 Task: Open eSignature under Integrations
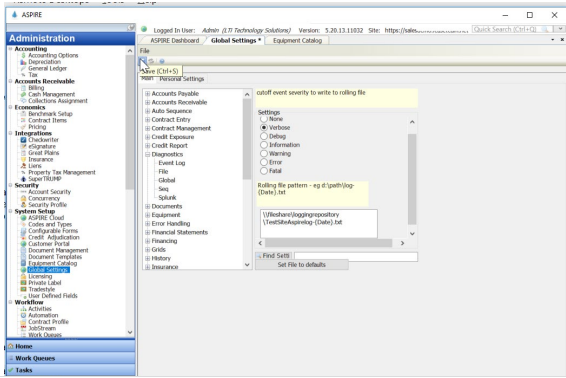[42, 146]
